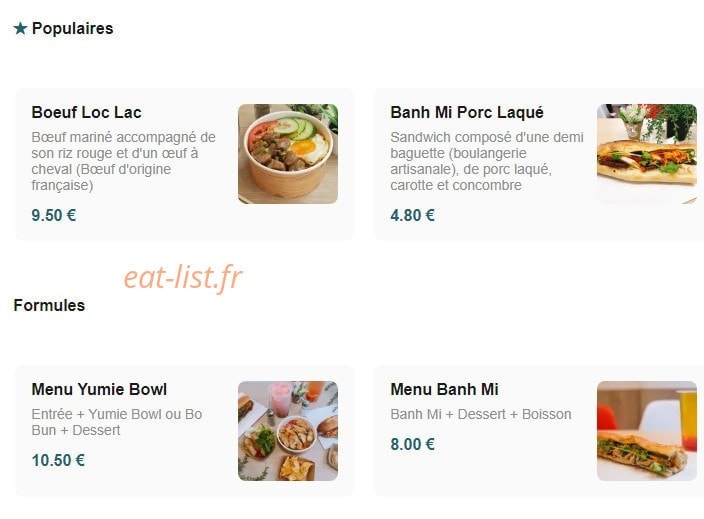Viewport: 704px width, 519px height.
Task: Go to the Populaires section heading
Action: (x=73, y=29)
